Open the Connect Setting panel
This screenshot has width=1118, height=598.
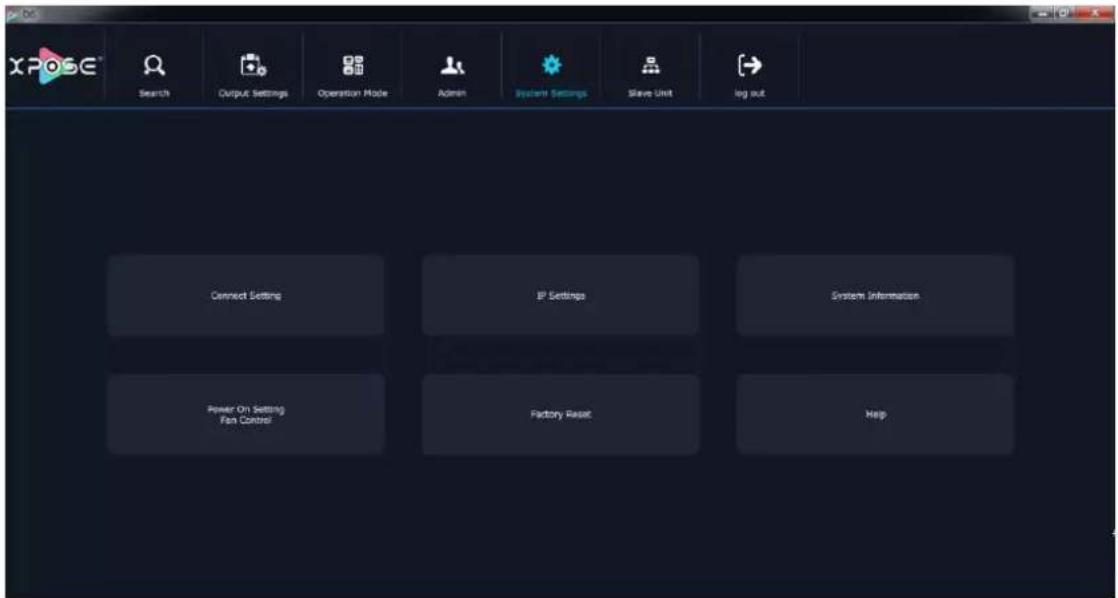click(x=246, y=295)
